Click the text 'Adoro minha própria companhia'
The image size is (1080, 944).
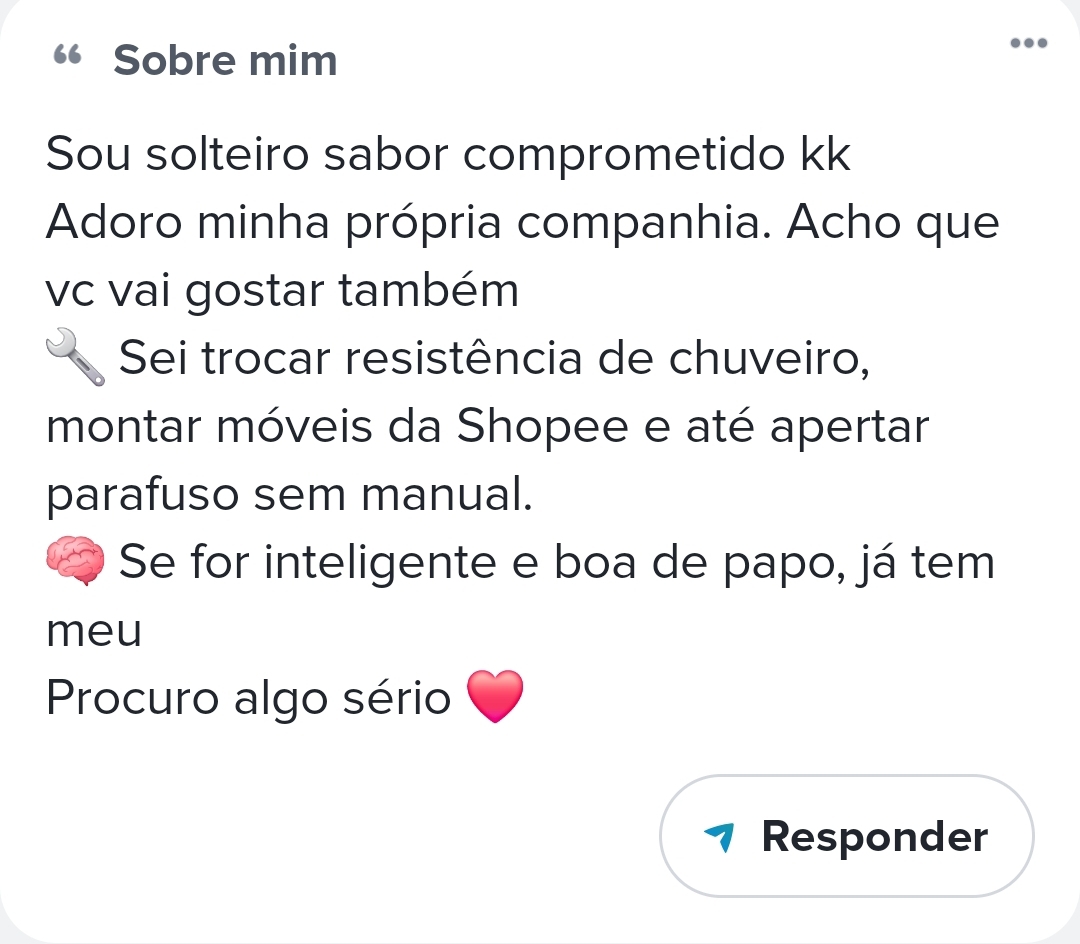coord(408,223)
